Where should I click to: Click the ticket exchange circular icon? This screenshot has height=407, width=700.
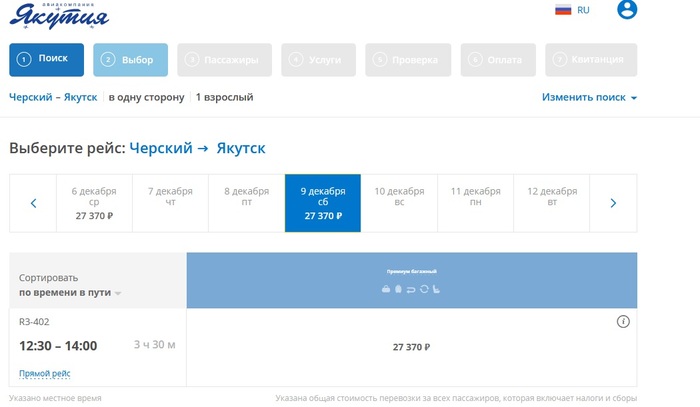pyautogui.click(x=424, y=289)
